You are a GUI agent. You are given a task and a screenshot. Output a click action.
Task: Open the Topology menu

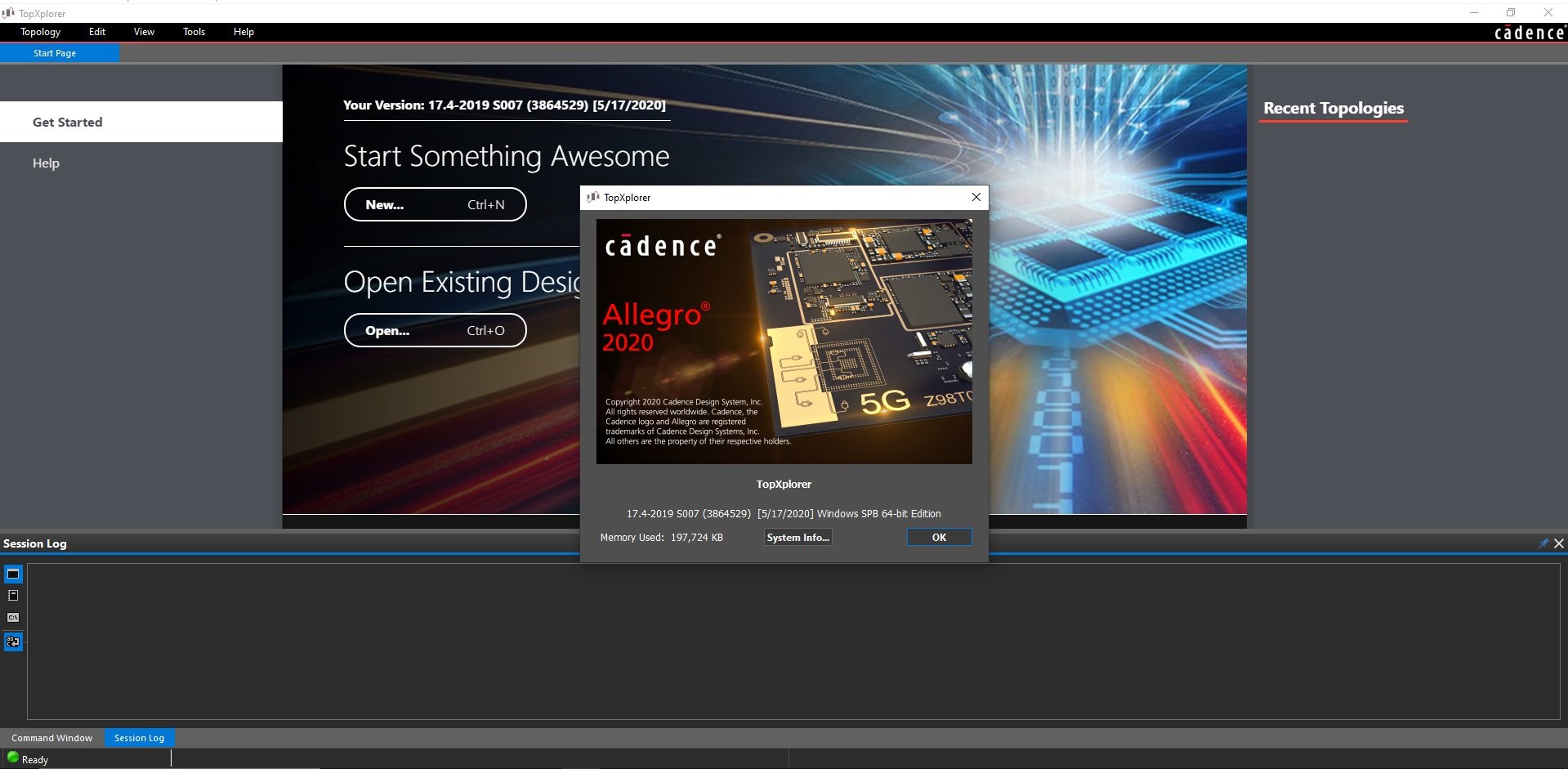pos(41,32)
